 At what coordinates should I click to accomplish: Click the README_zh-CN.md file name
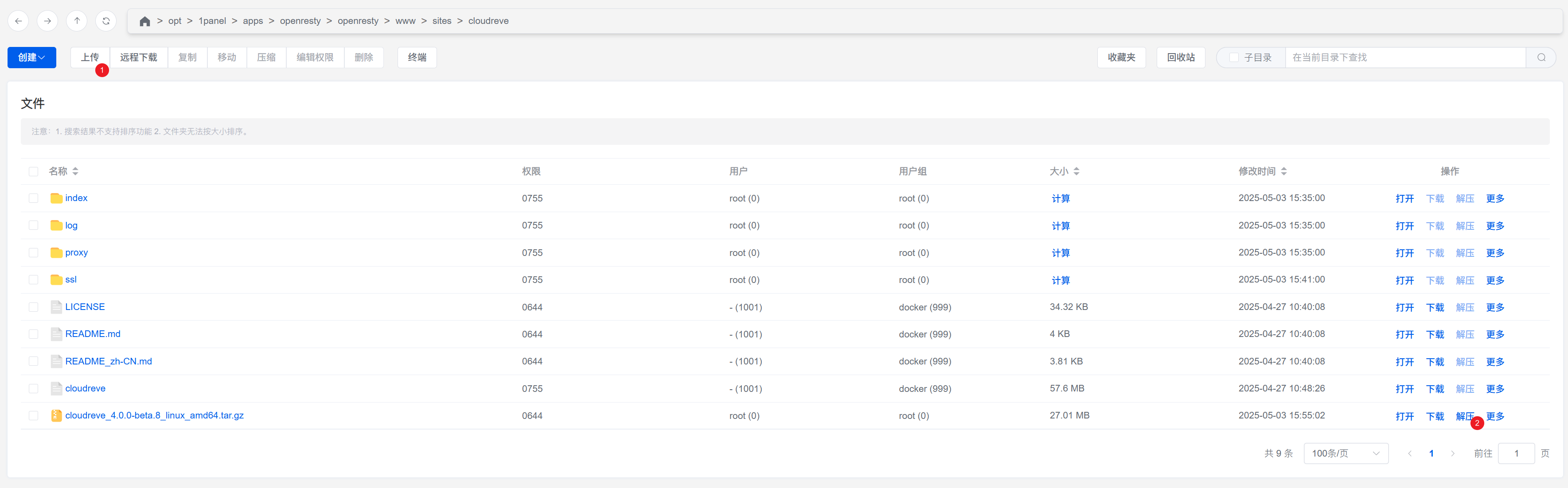pyautogui.click(x=109, y=361)
